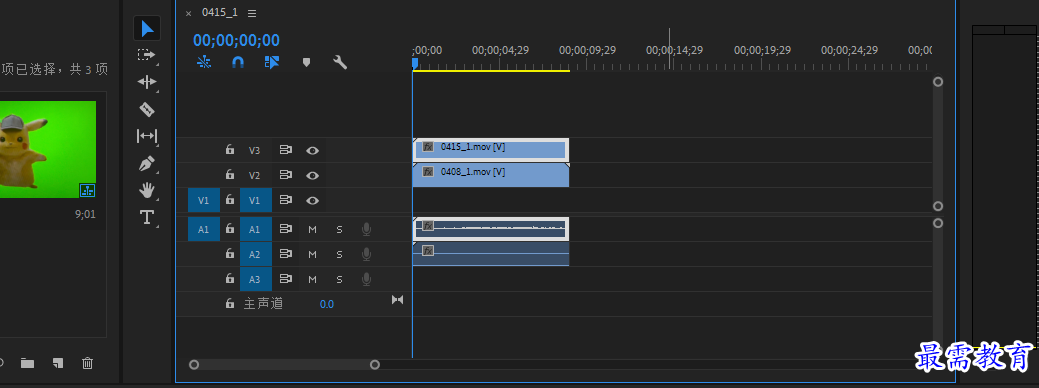Select the Pen tool

pyautogui.click(x=146, y=164)
